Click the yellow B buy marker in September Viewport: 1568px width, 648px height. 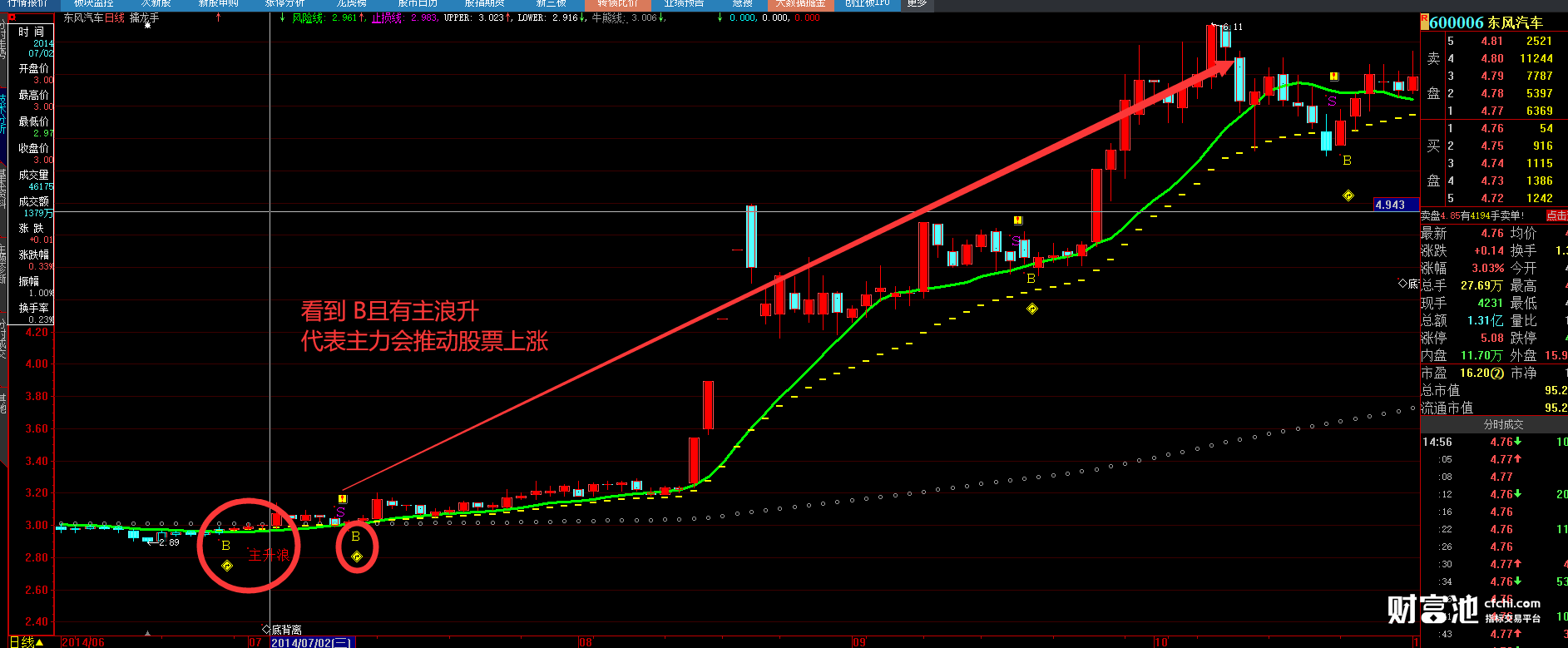tap(1031, 279)
